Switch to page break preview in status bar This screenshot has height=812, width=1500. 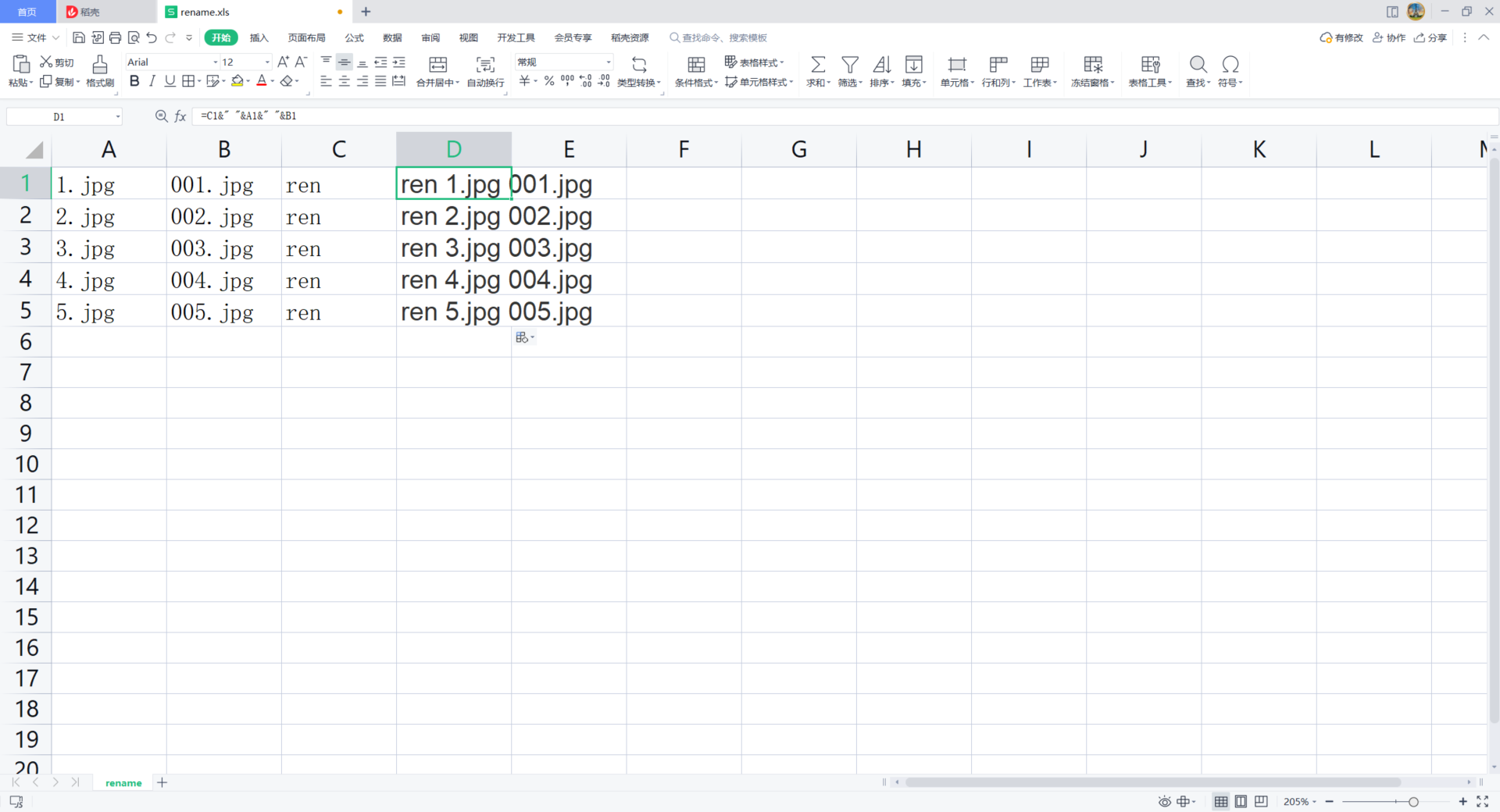[x=1261, y=802]
